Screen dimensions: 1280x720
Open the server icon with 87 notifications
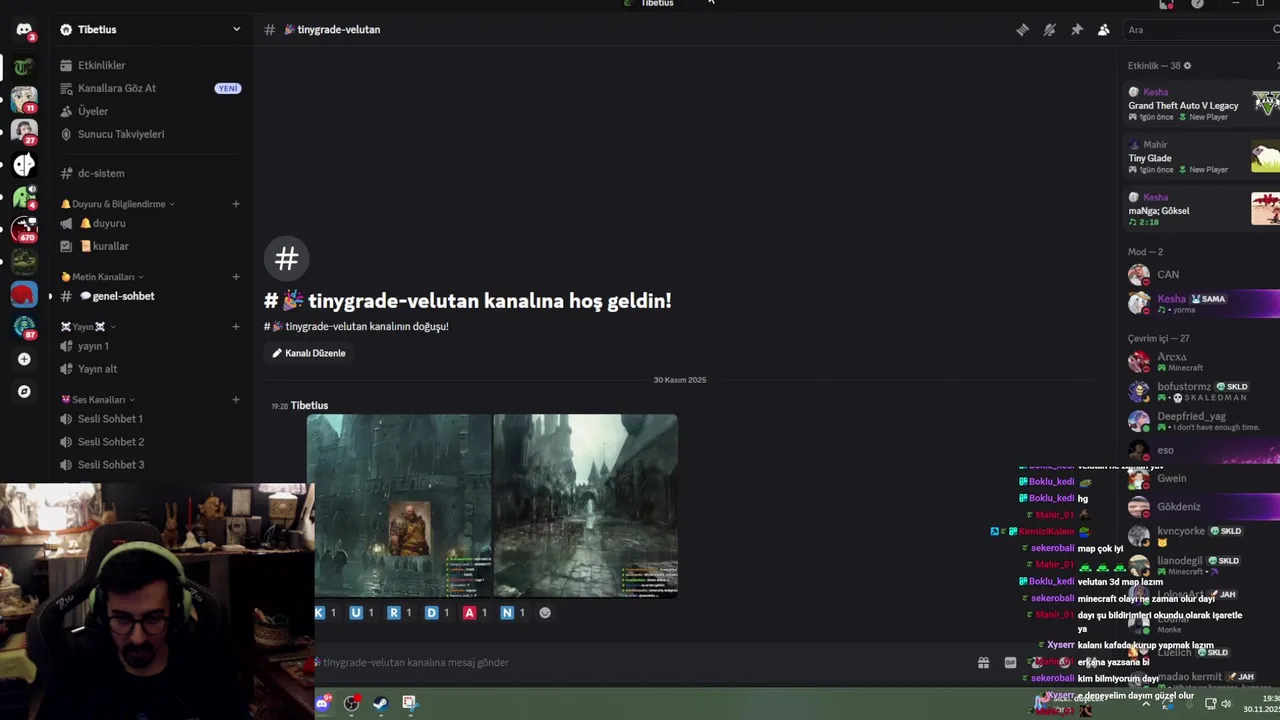[x=24, y=327]
